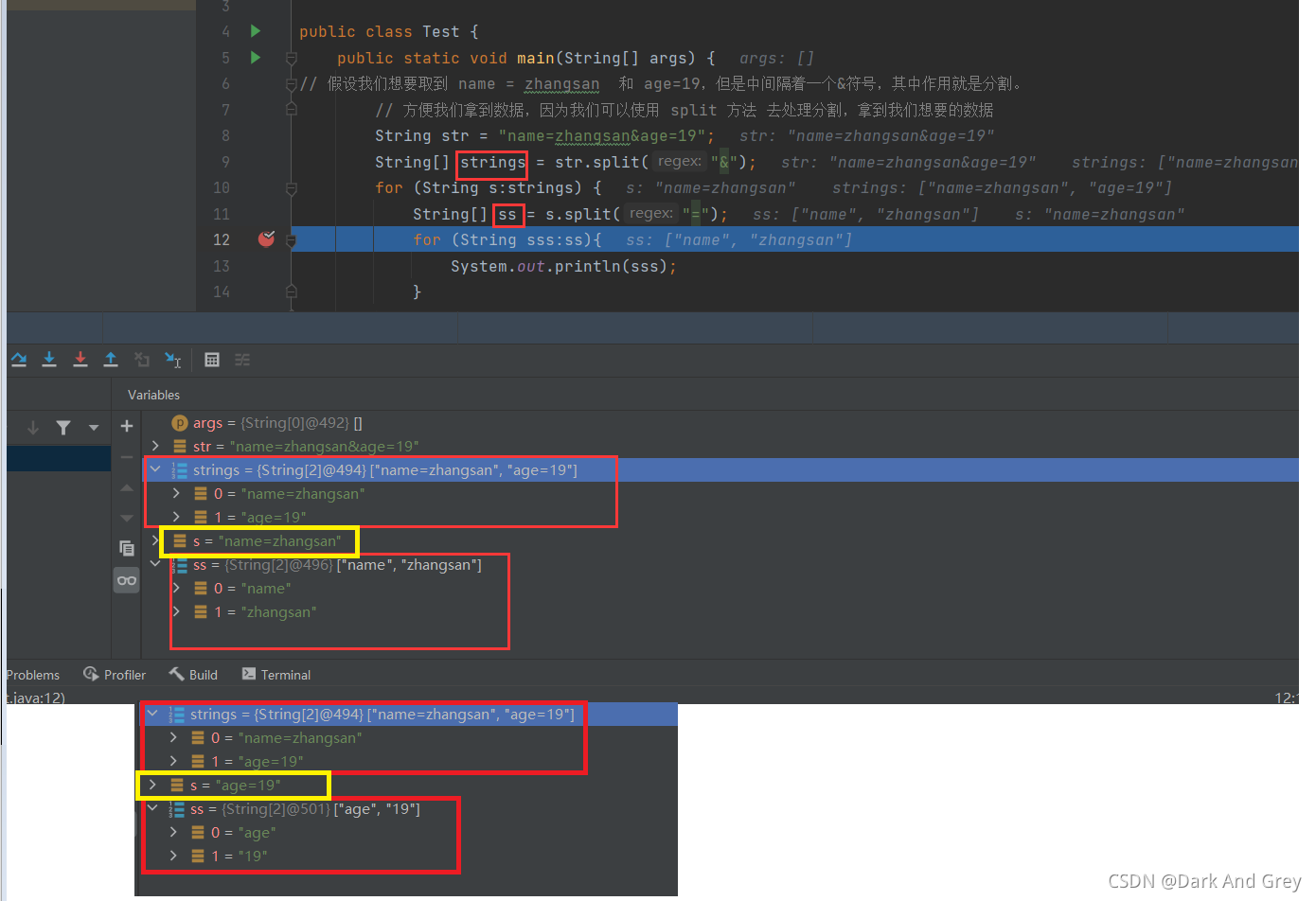The image size is (1316, 901).
Task: Click the Step Over debugger icon
Action: 19,360
